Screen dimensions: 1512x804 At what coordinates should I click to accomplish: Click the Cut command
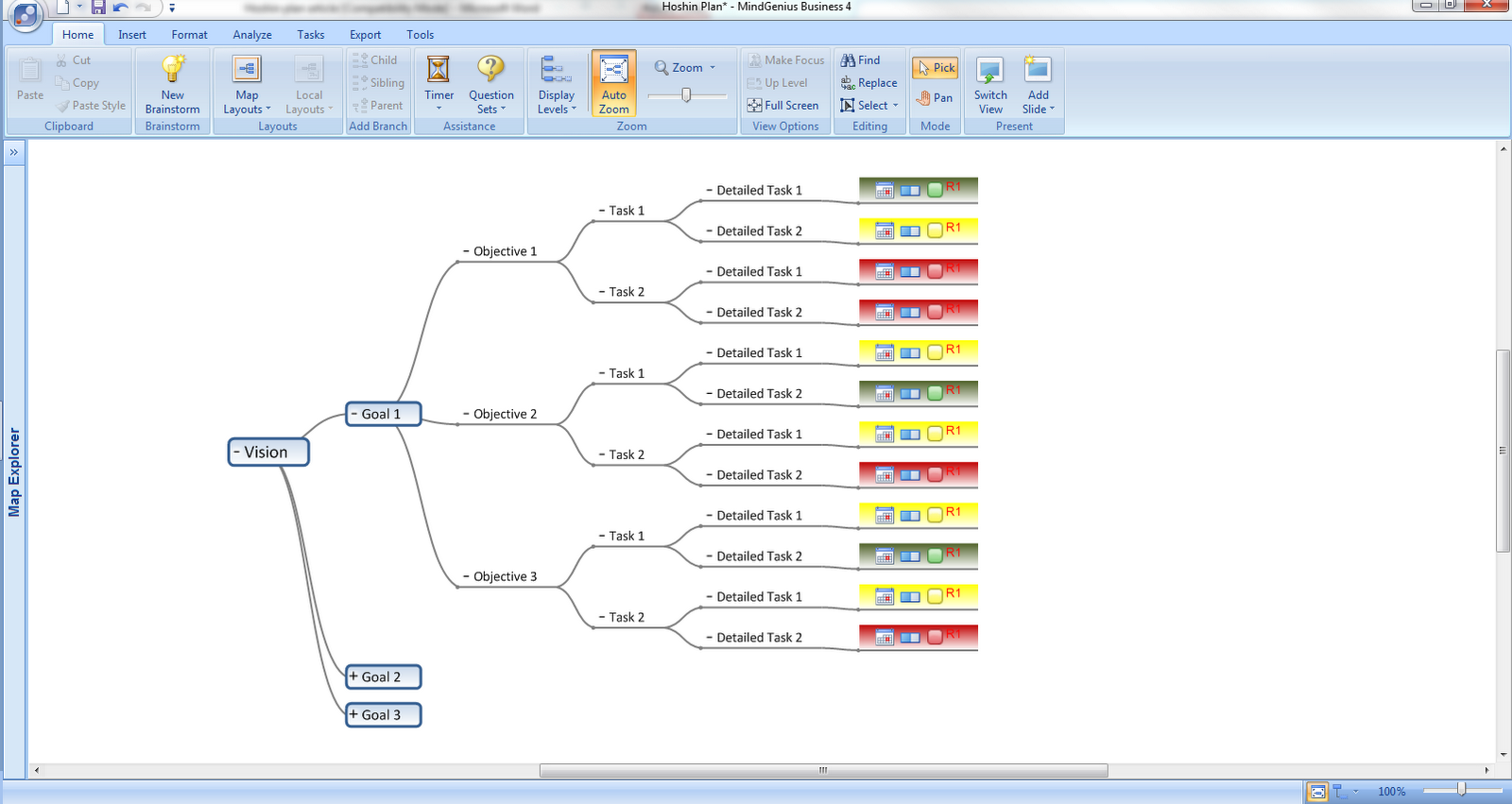(x=73, y=60)
